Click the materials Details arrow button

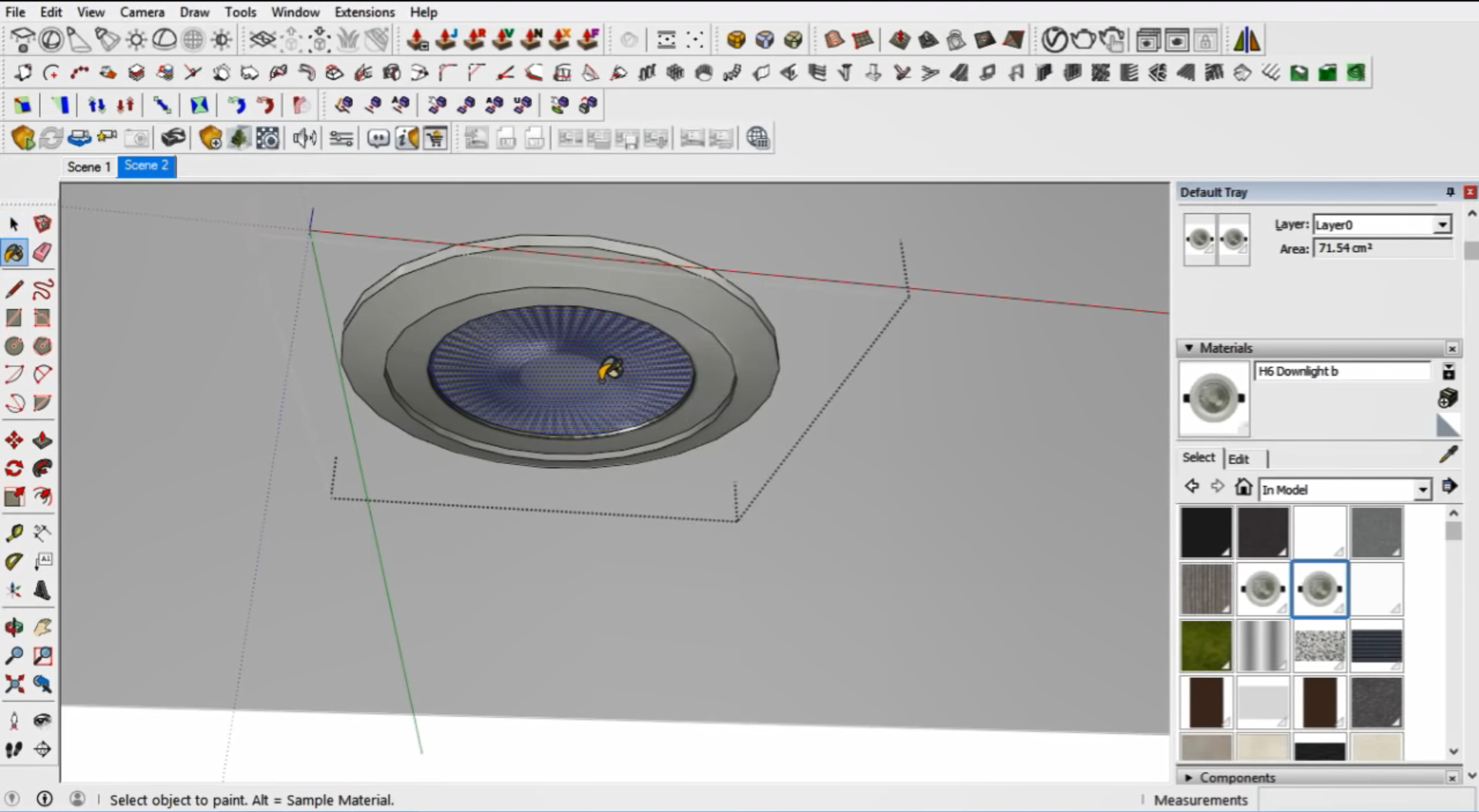[1449, 486]
